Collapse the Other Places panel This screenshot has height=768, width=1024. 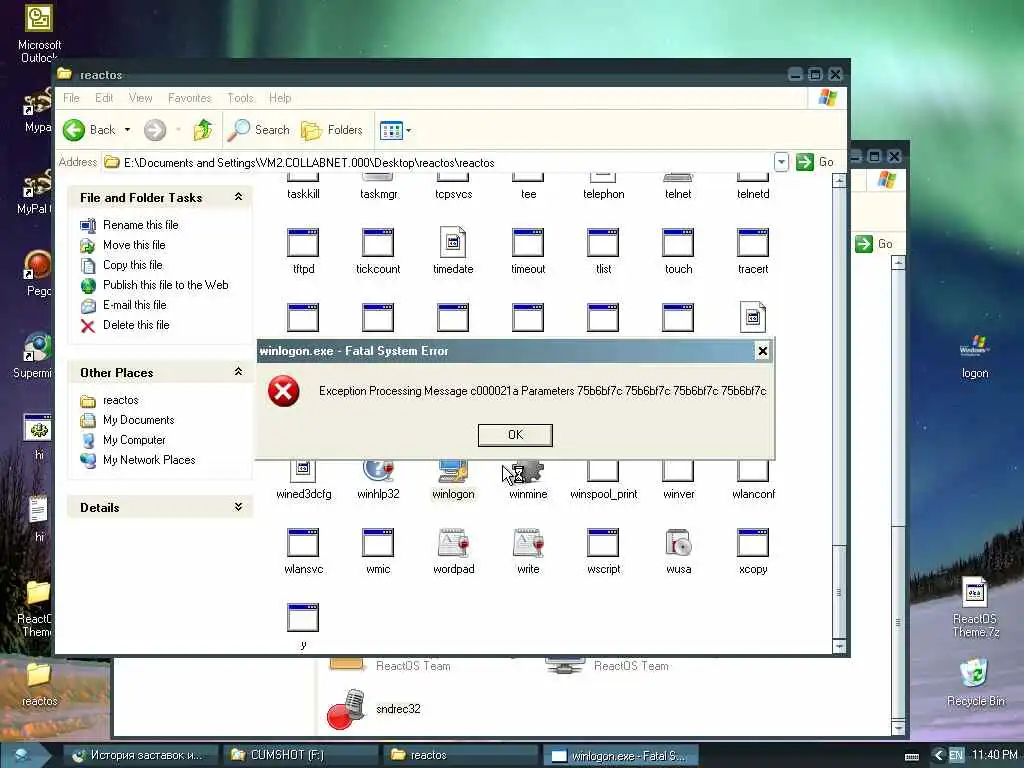238,372
